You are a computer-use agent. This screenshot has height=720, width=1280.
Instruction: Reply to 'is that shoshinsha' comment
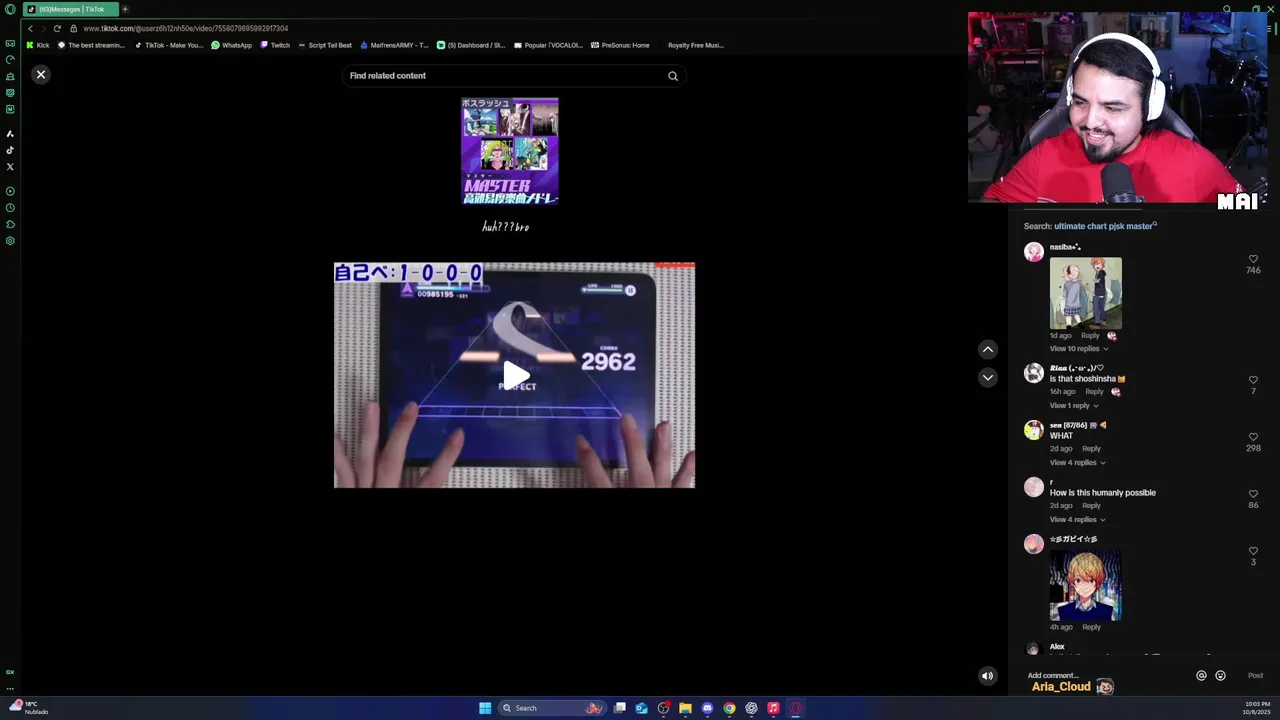(x=1094, y=392)
